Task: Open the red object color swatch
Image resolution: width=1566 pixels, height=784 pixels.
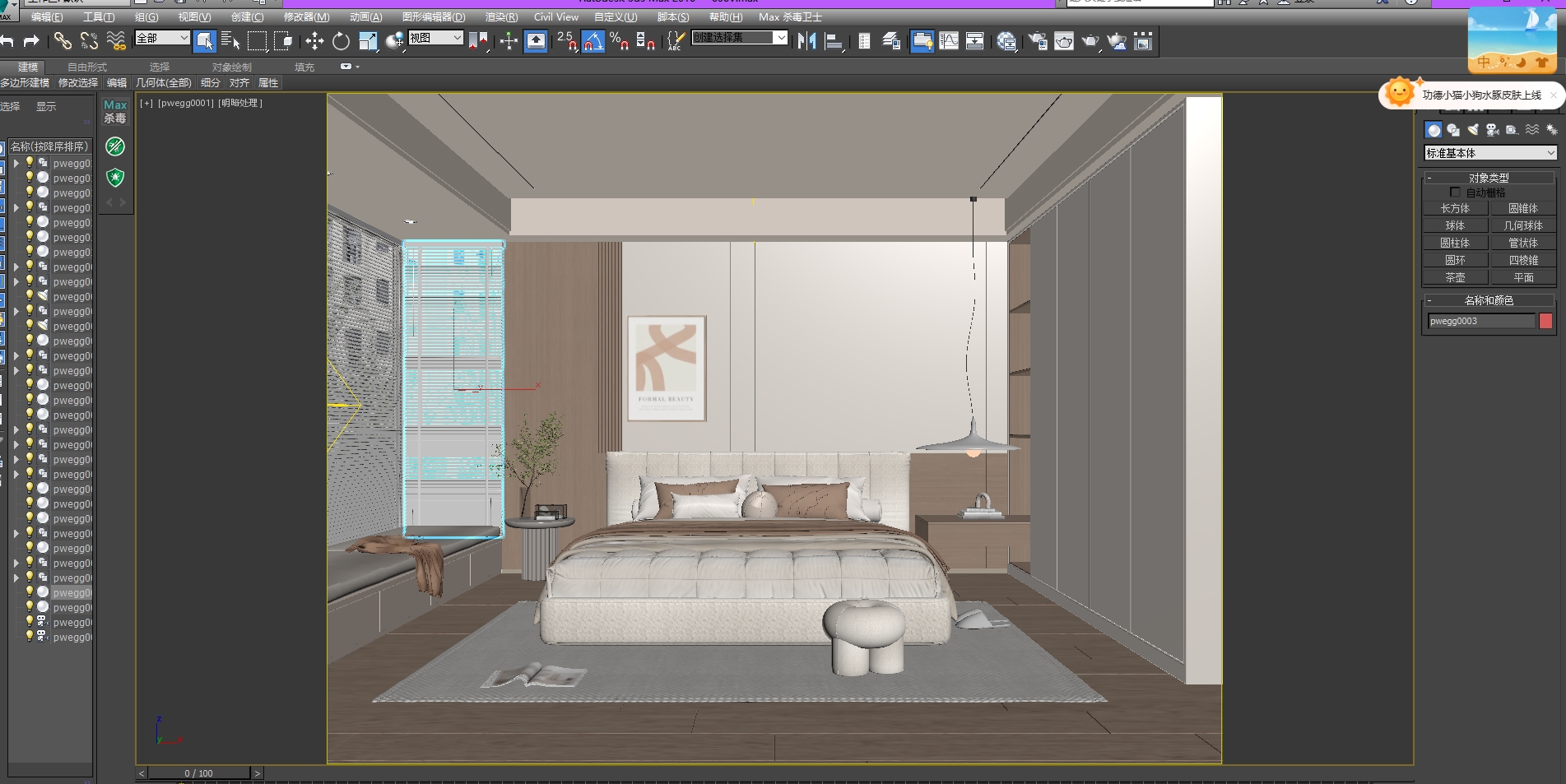Action: (x=1545, y=321)
